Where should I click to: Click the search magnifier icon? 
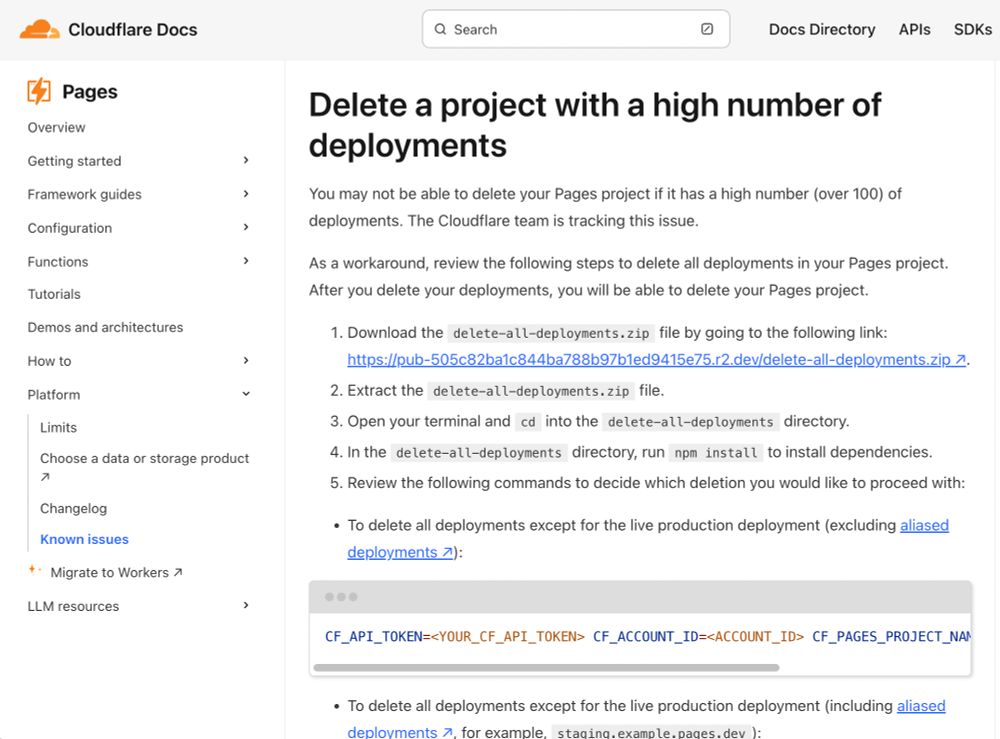(440, 29)
